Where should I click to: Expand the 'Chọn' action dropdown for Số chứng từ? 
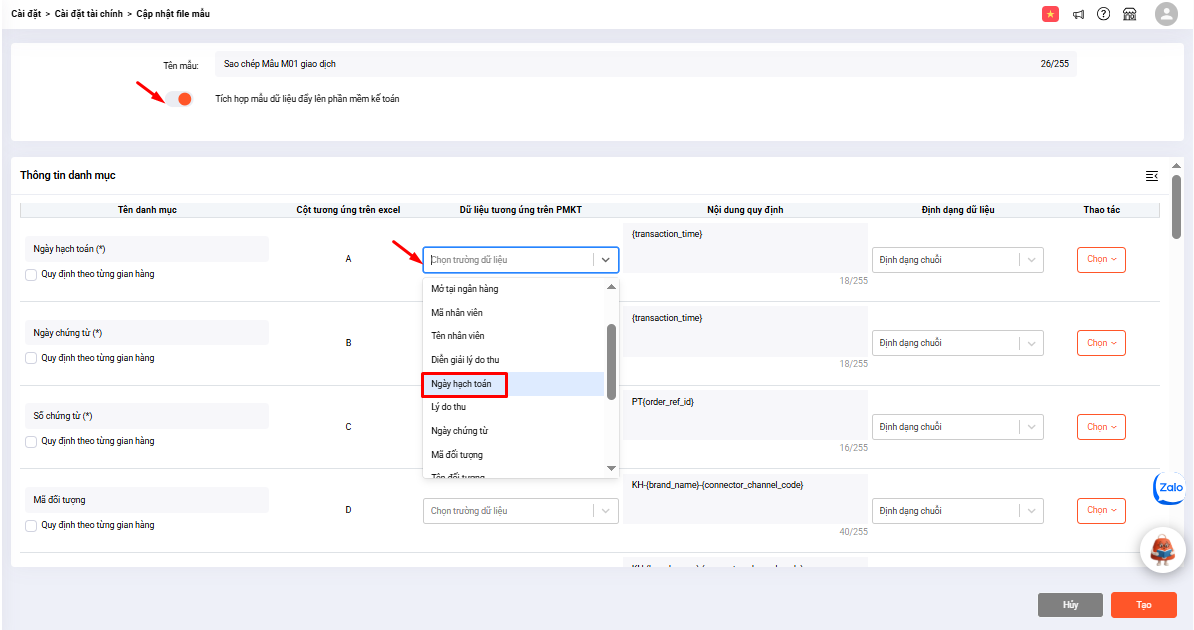click(1101, 426)
